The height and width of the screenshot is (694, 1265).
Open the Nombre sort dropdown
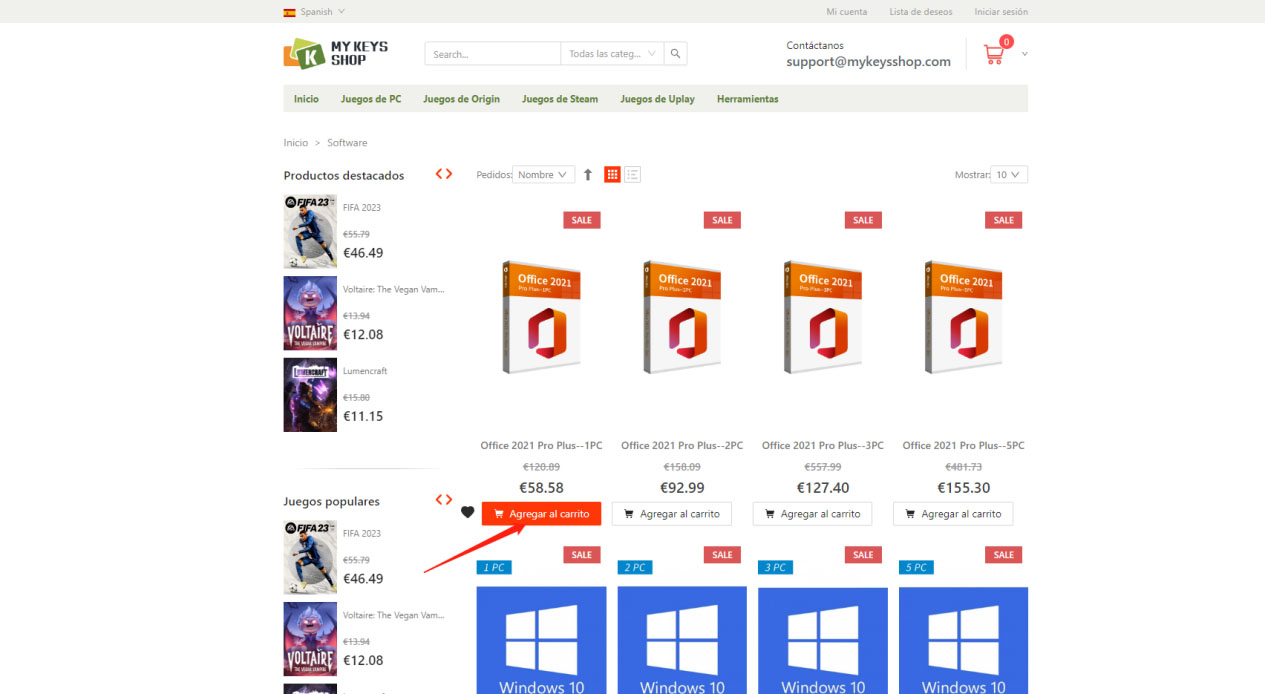543,174
